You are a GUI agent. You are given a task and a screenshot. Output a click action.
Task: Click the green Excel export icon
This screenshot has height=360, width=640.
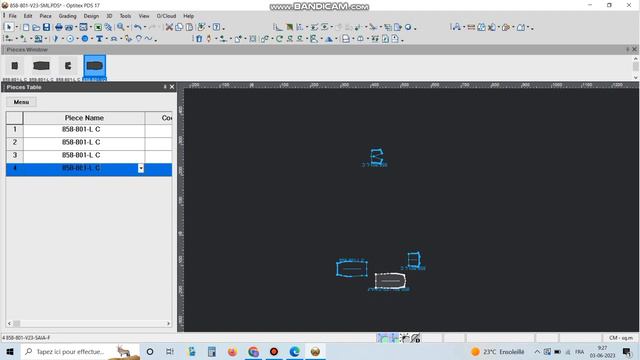point(98,27)
